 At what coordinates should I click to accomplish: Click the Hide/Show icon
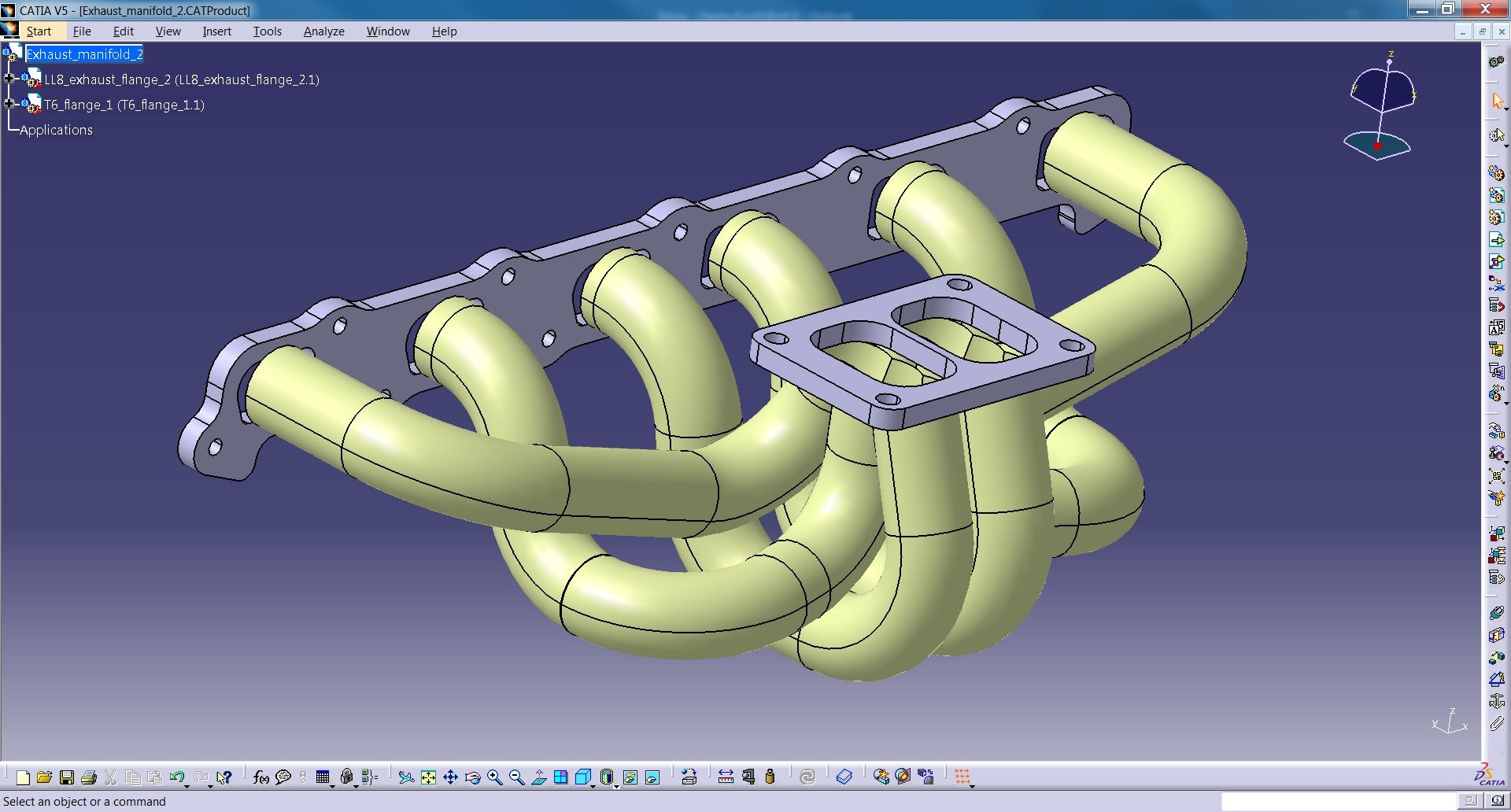click(630, 777)
